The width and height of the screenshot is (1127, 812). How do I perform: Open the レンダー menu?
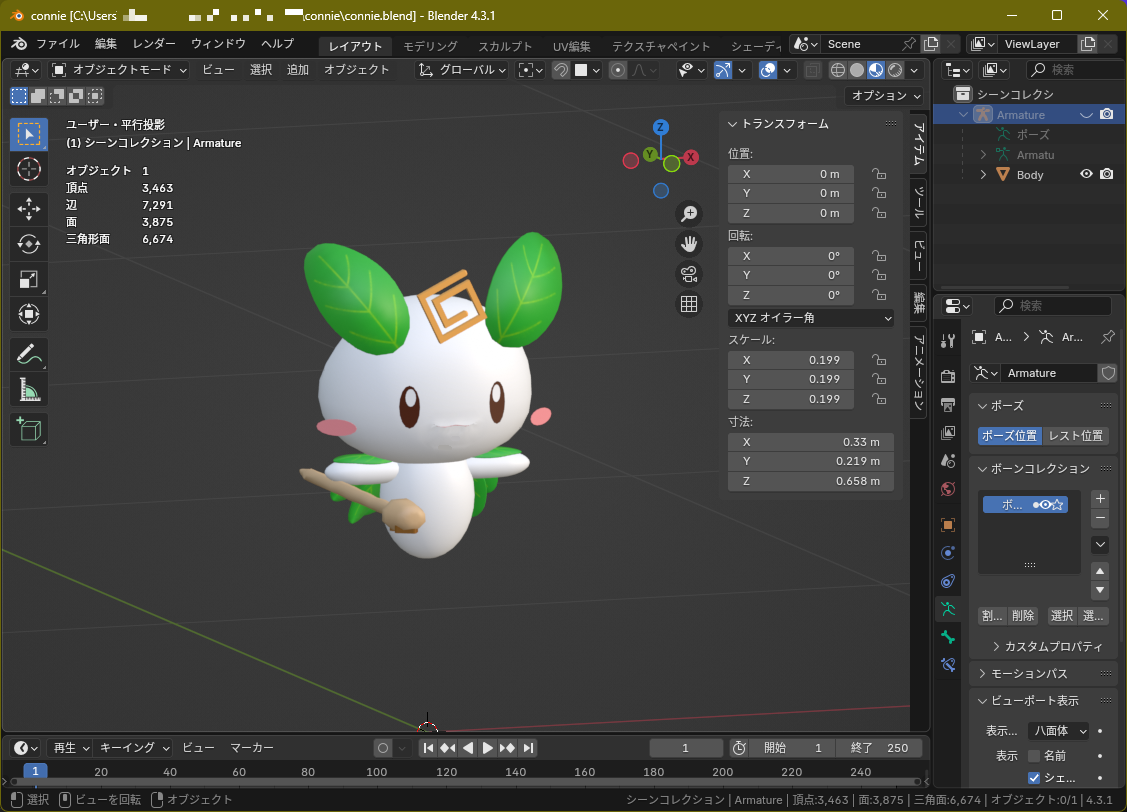(x=154, y=44)
